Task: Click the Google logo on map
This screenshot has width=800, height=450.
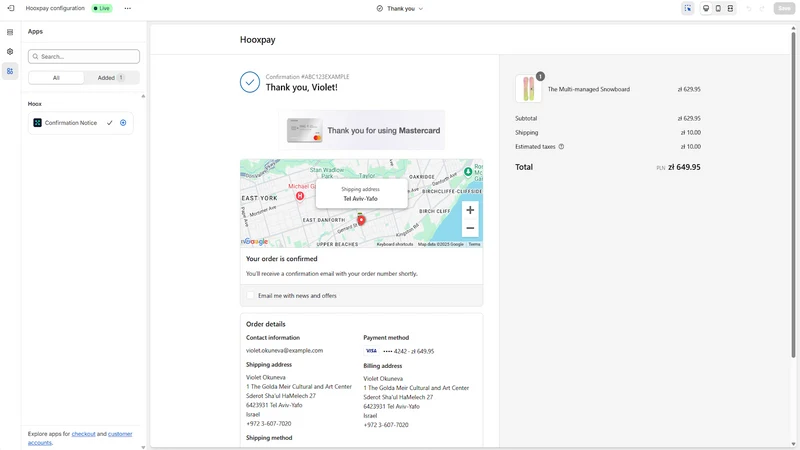Action: [256, 241]
